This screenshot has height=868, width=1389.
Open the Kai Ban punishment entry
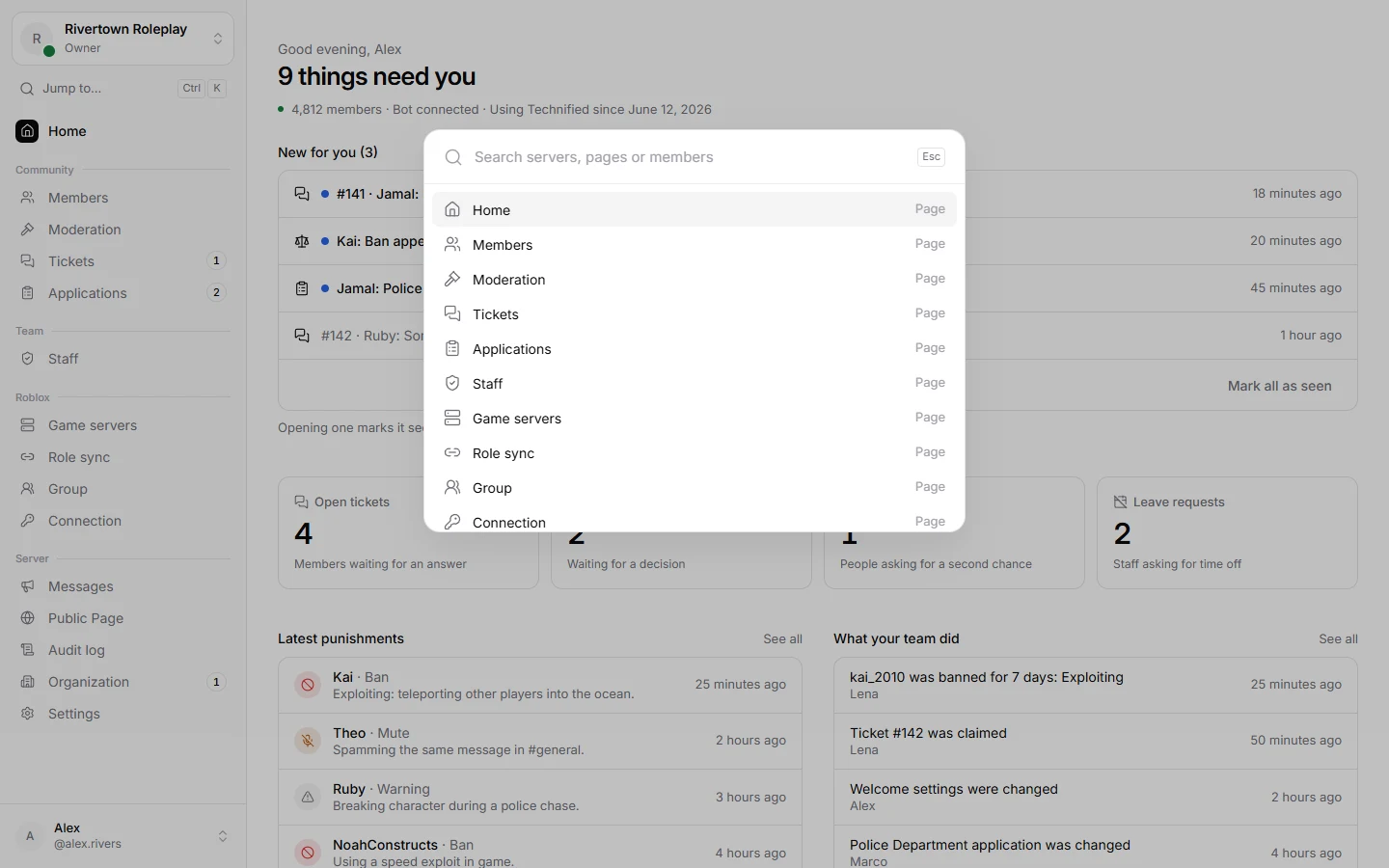[540, 685]
